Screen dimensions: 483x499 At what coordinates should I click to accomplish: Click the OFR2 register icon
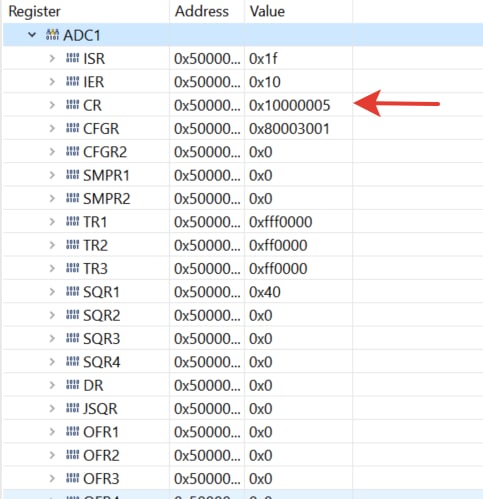click(x=72, y=455)
